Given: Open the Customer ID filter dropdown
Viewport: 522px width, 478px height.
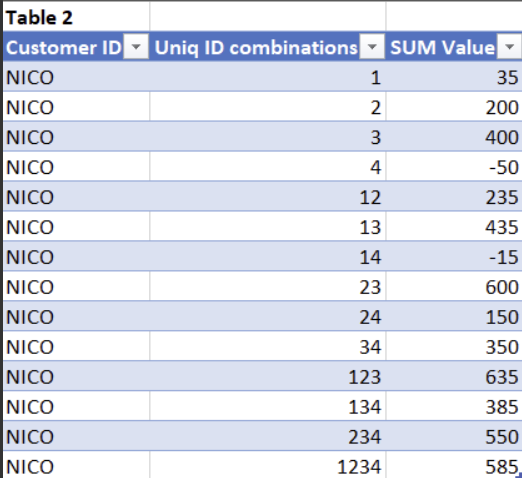Looking at the screenshot, I should coord(136,47).
